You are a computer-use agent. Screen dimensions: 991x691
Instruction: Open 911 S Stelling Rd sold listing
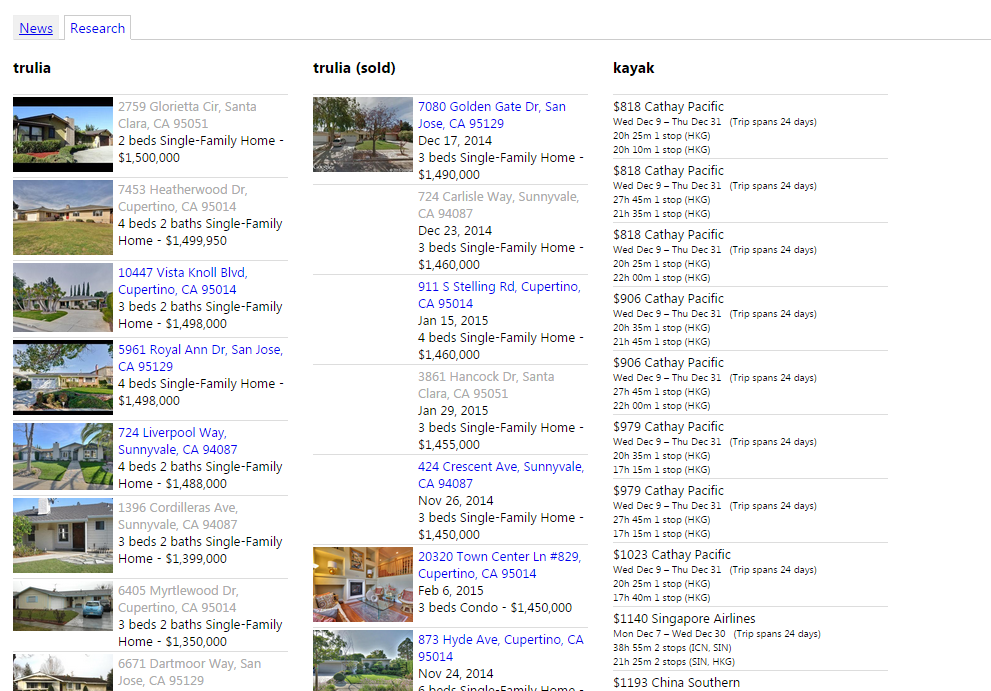coord(499,295)
